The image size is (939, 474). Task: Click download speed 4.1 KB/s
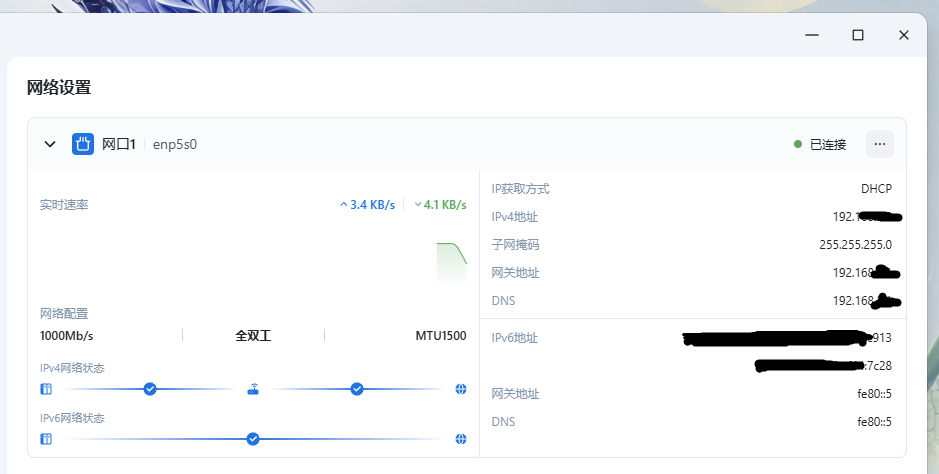point(440,205)
